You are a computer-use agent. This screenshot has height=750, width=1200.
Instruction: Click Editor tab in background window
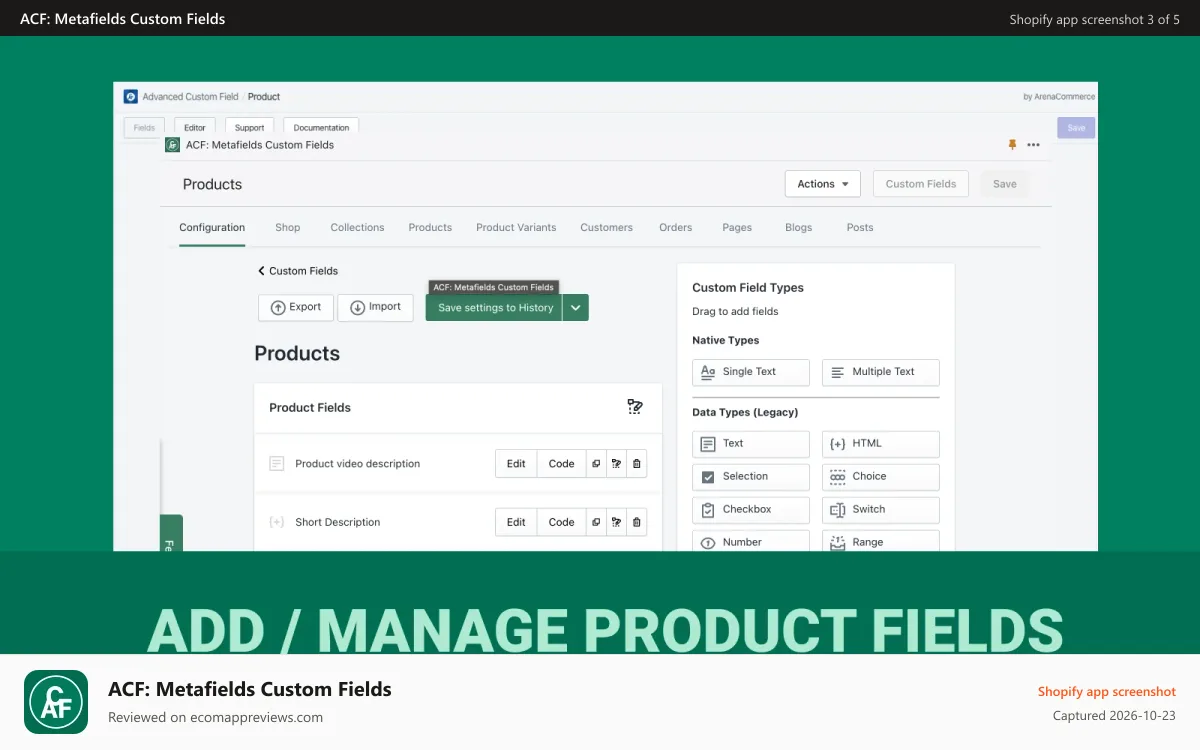coord(195,128)
